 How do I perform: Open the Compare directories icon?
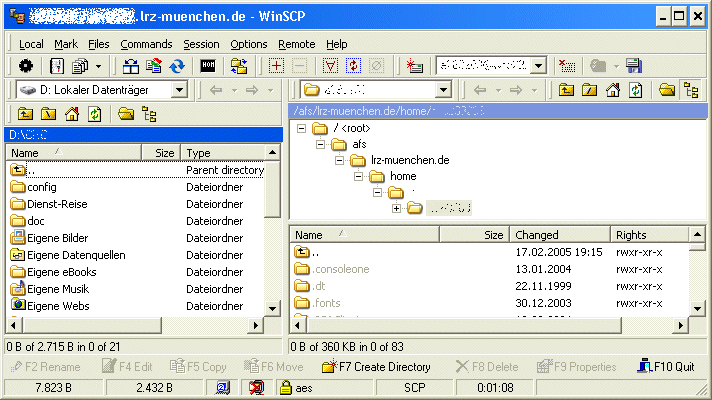[x=131, y=66]
